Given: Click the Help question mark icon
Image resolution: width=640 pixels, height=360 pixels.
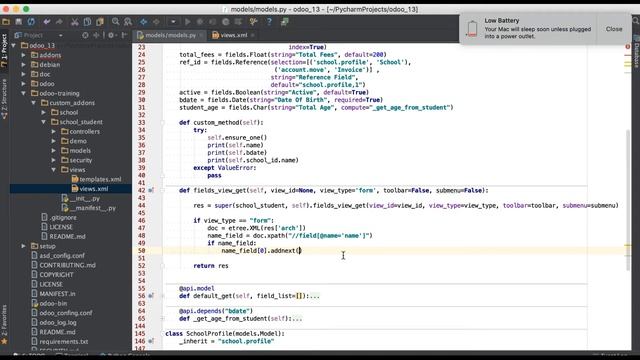Looking at the screenshot, I should [x=269, y=22].
